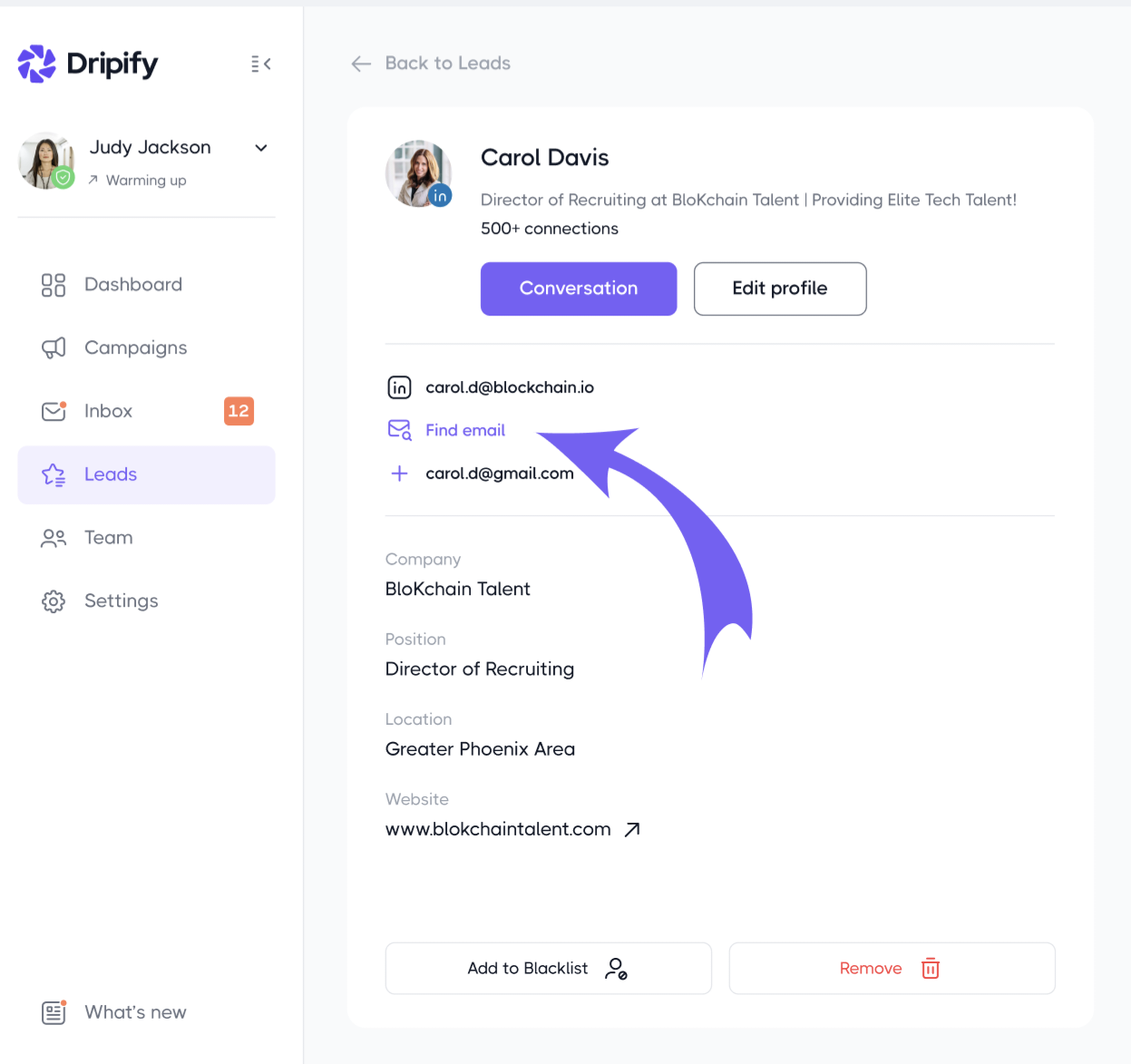
Task: Click the Find email envelope icon
Action: click(x=399, y=430)
